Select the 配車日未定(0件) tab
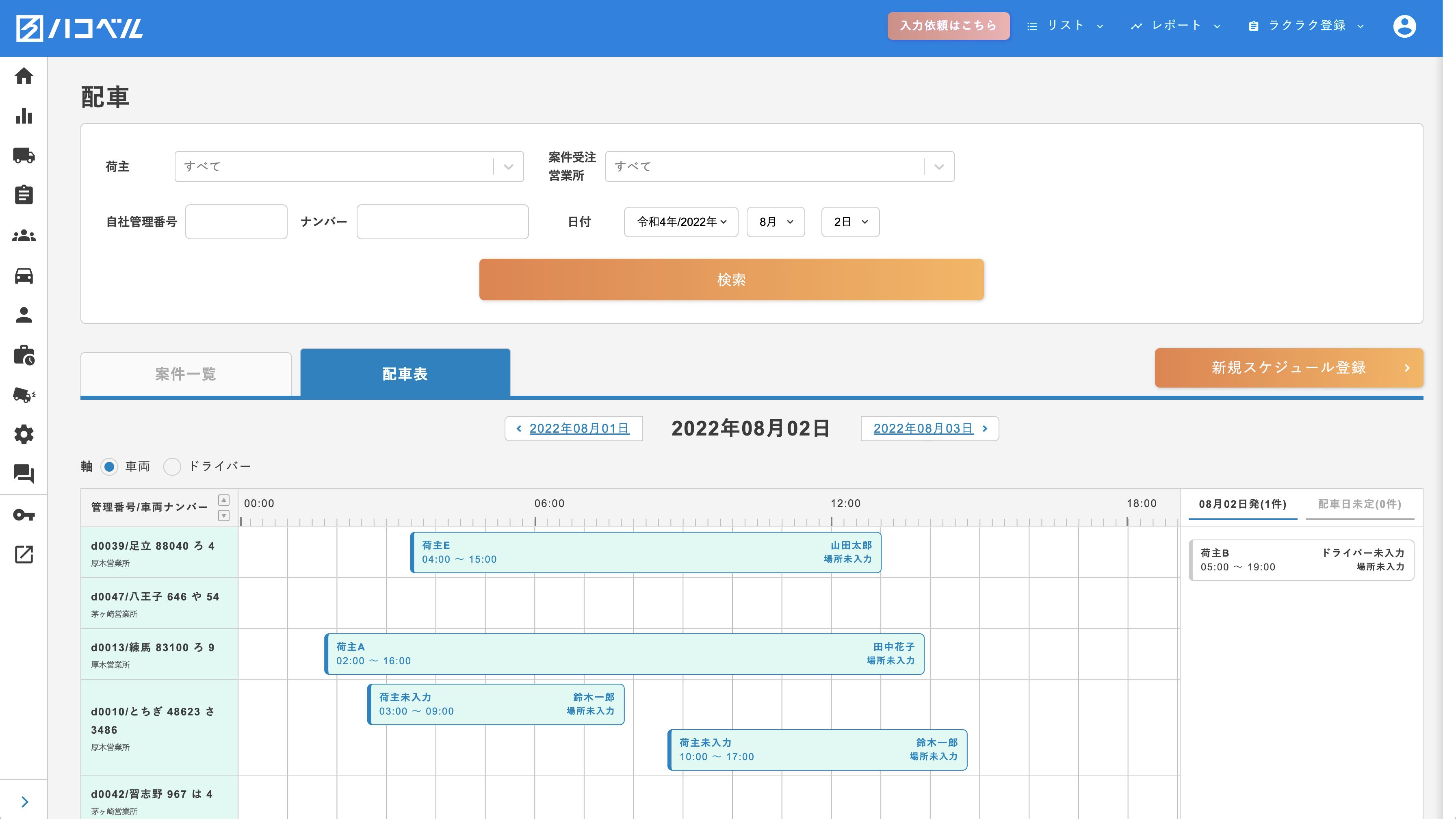 point(1359,504)
